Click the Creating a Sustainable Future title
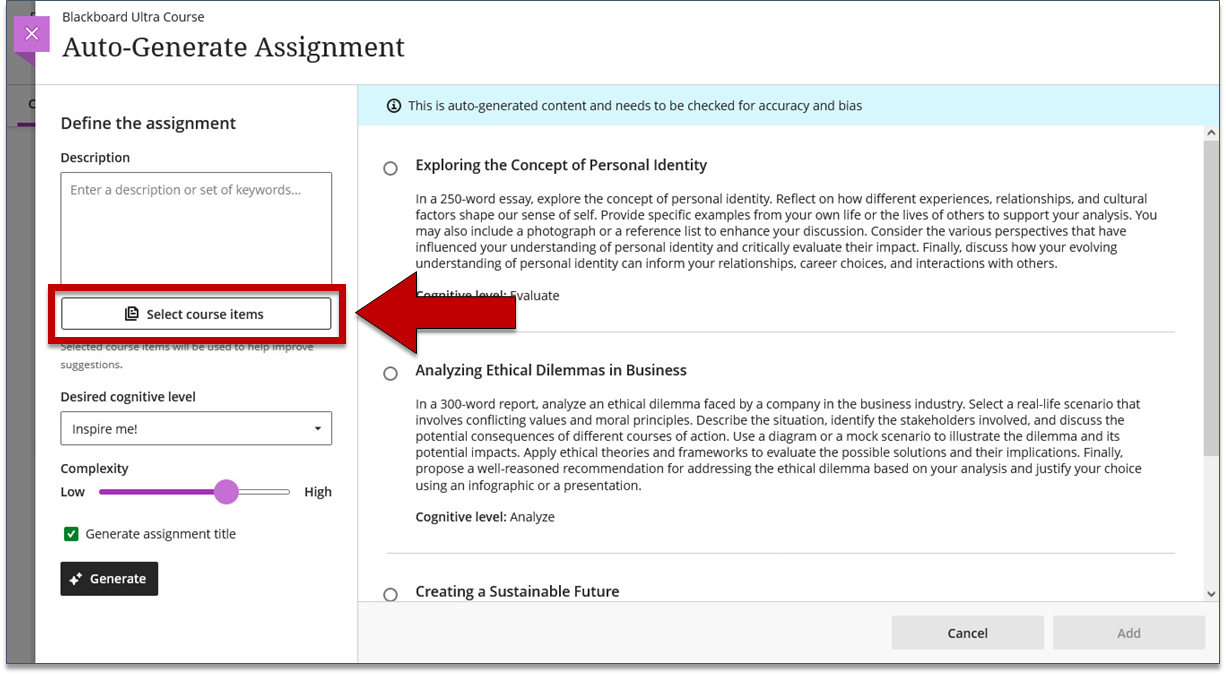Viewport: 1226px width, 675px height. coord(517,591)
